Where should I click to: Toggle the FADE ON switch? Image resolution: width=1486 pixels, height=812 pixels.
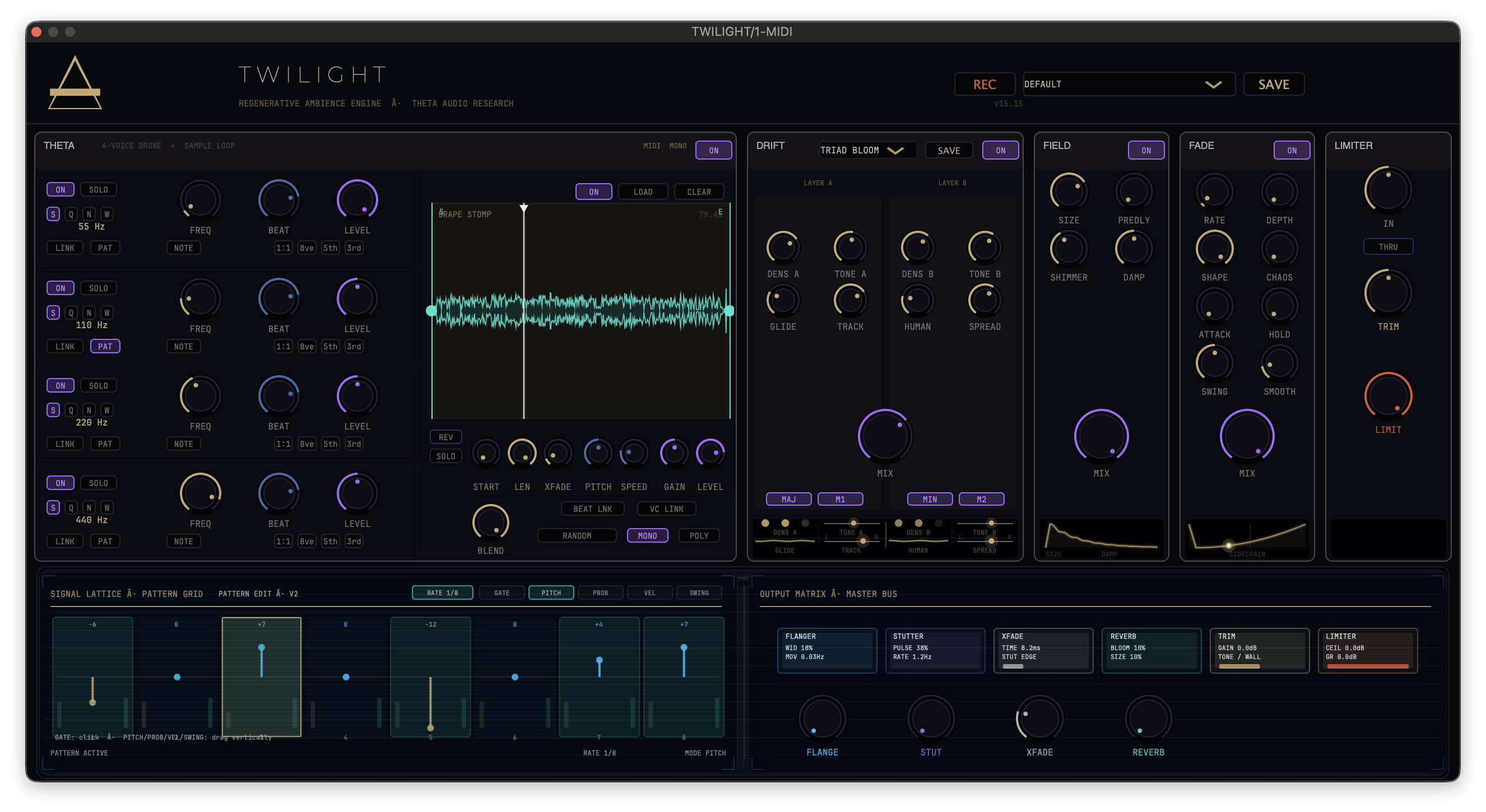pos(1292,150)
